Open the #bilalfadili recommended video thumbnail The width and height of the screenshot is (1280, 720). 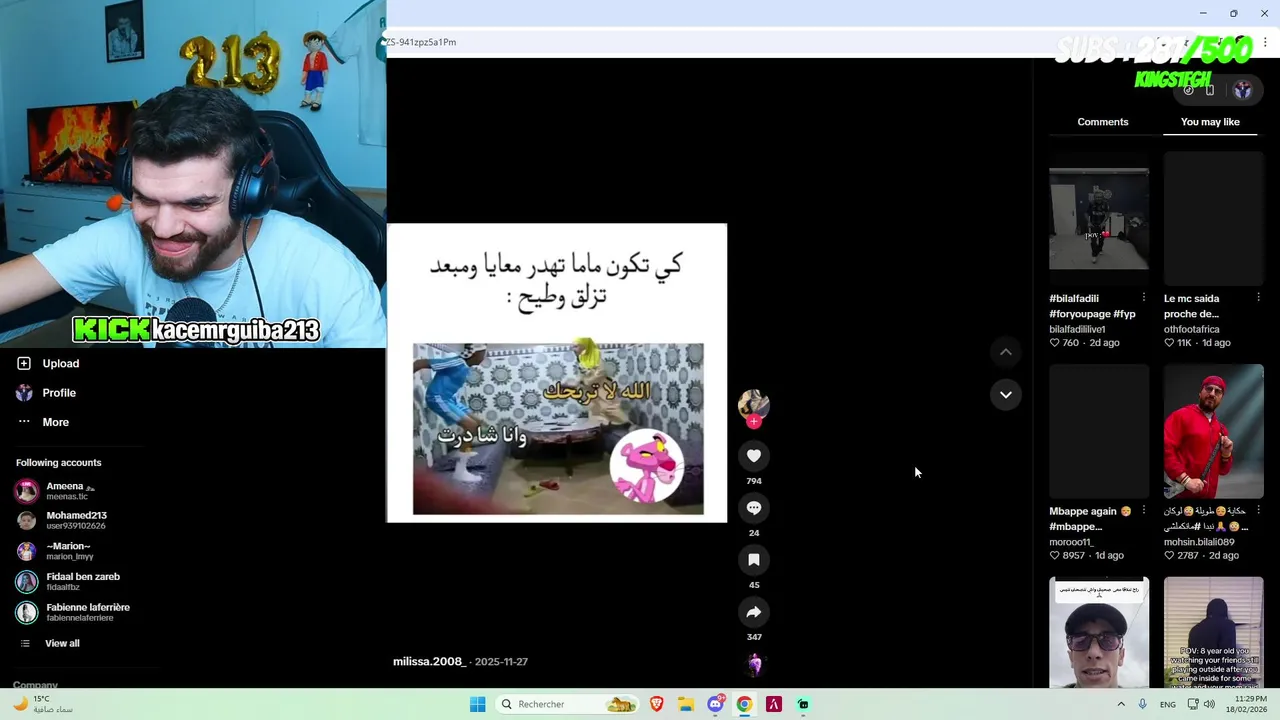point(1099,219)
